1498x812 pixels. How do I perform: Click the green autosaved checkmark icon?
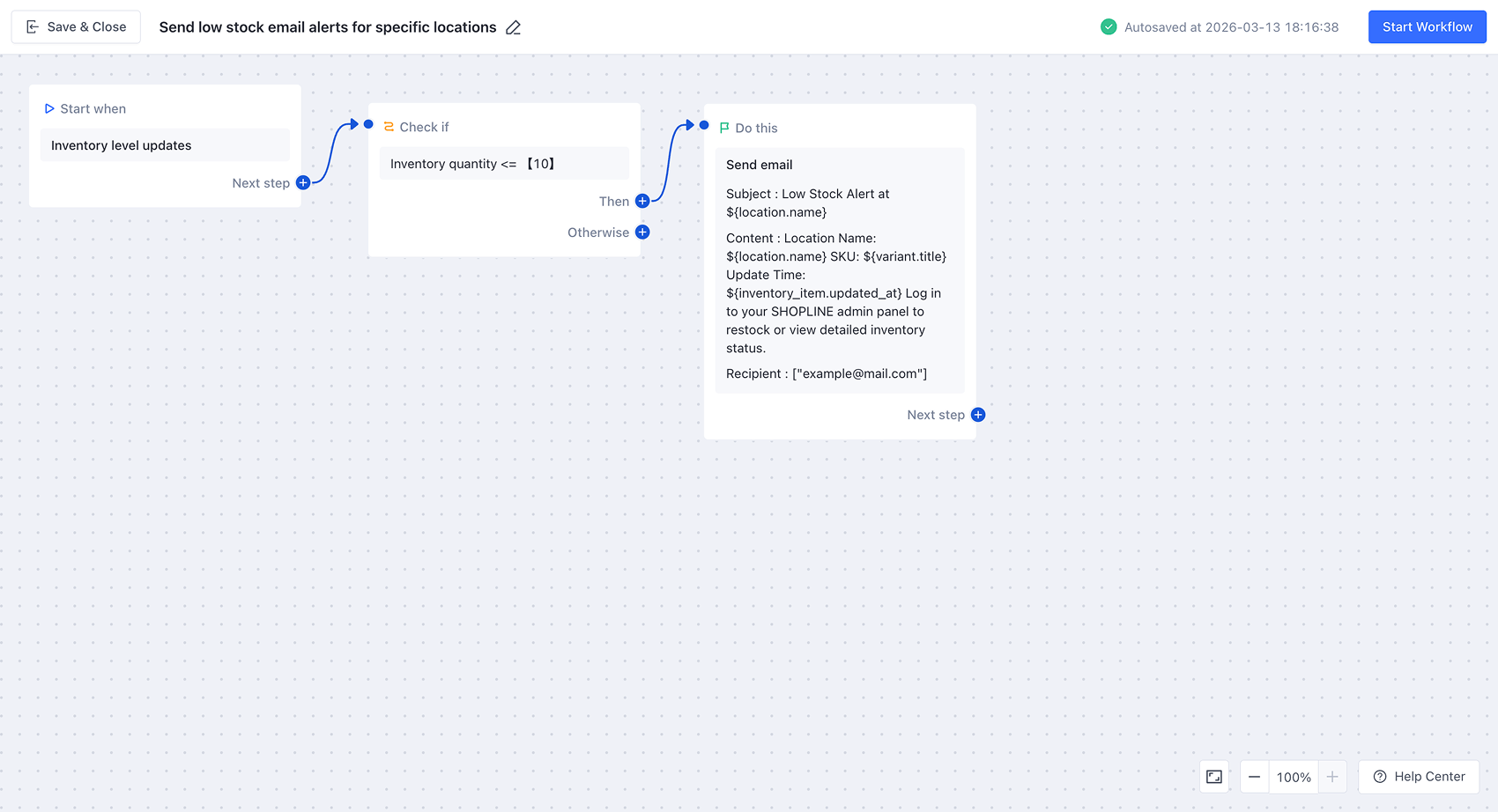pyautogui.click(x=1109, y=27)
